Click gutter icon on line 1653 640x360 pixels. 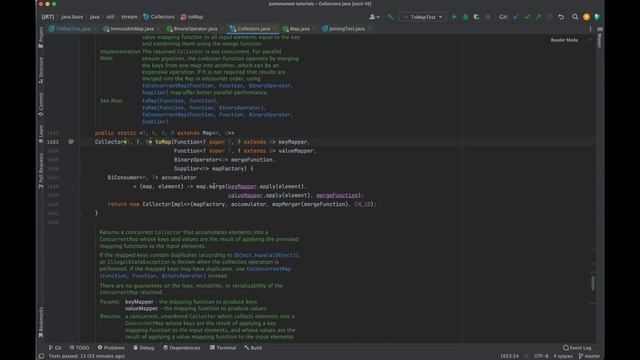coord(71,142)
